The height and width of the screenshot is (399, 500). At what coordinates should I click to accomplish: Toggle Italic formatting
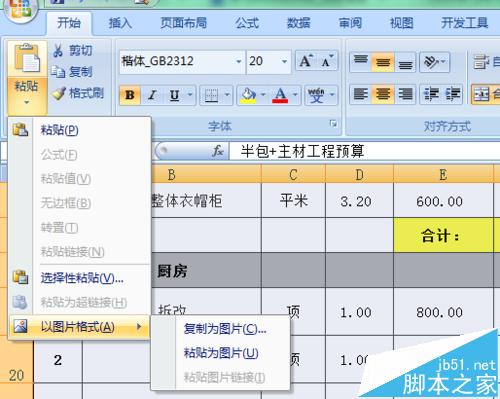[x=152, y=95]
